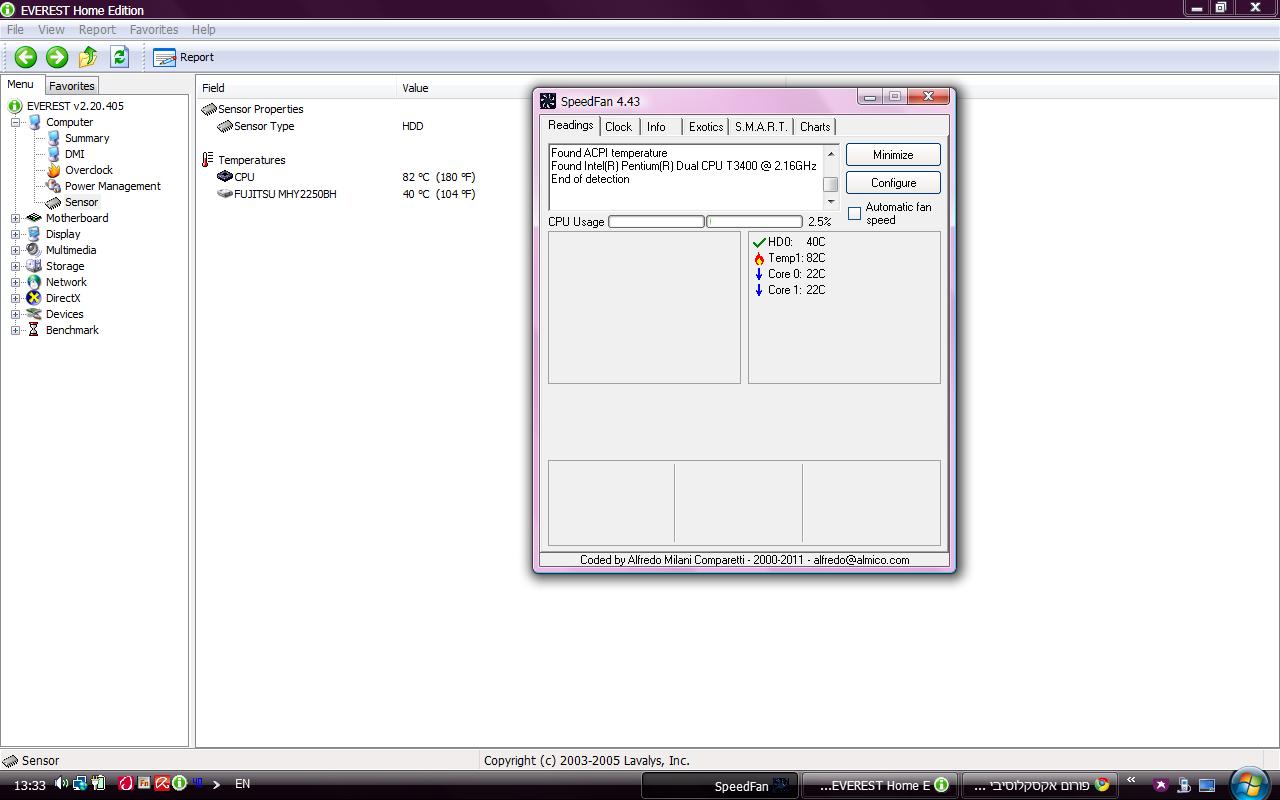
Task: Click the Up level arrow icon
Action: 88,57
